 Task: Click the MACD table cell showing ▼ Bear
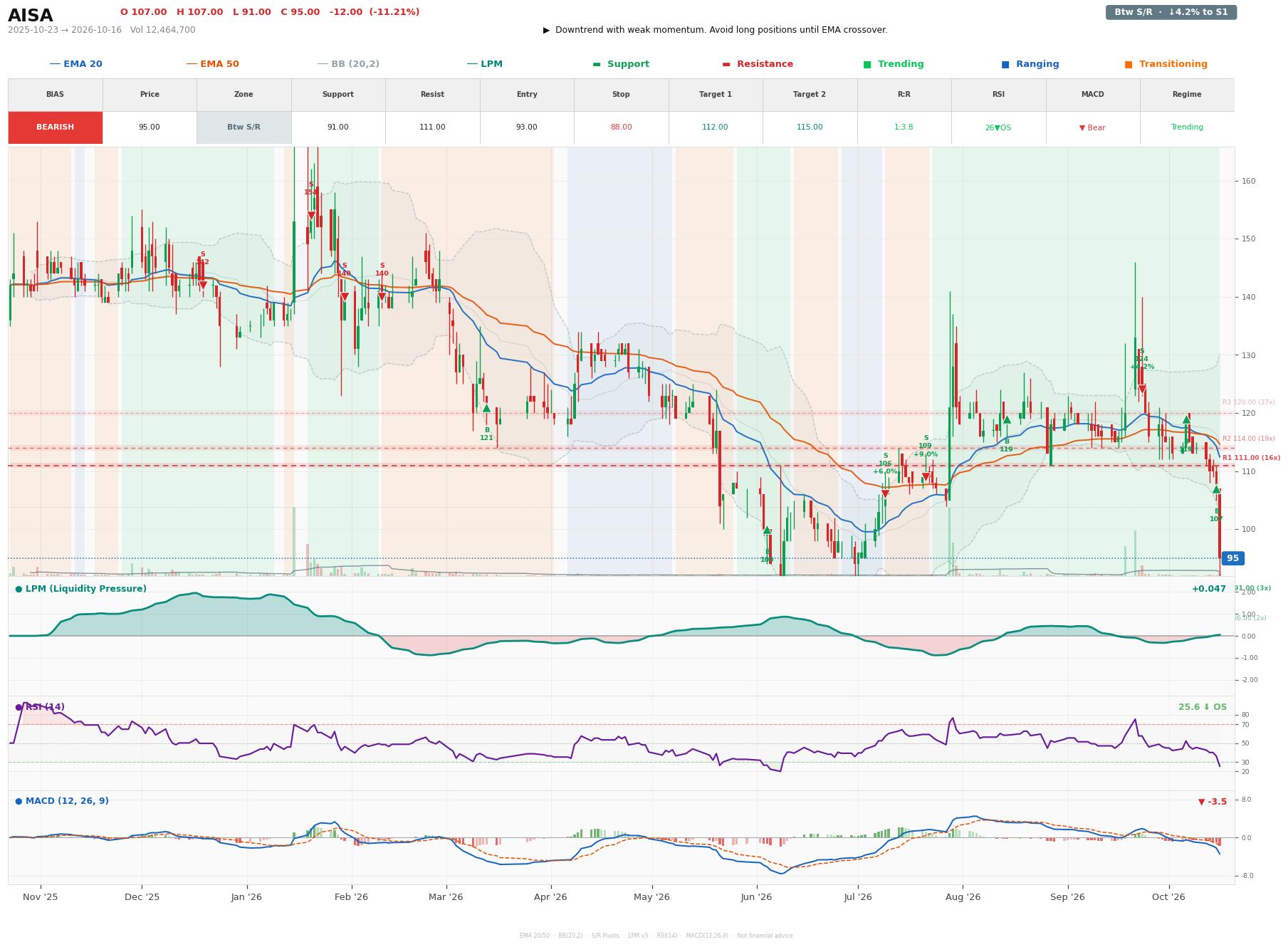coord(1093,127)
